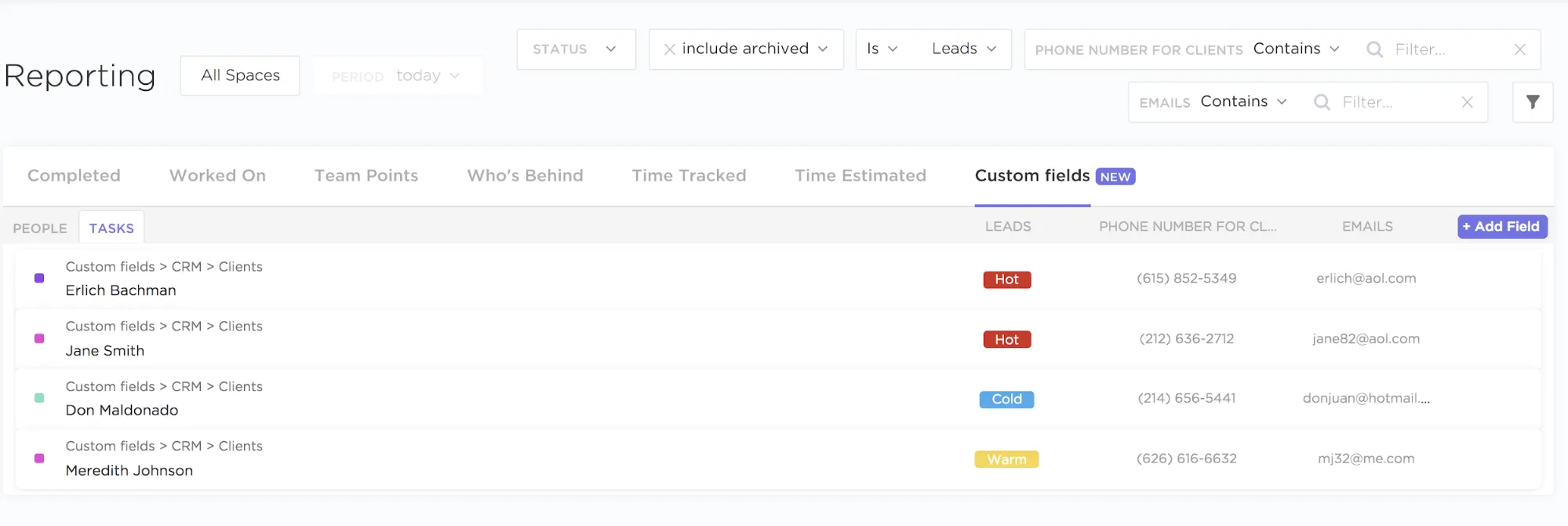Click Meredith Johnson's magenta status square

39,458
